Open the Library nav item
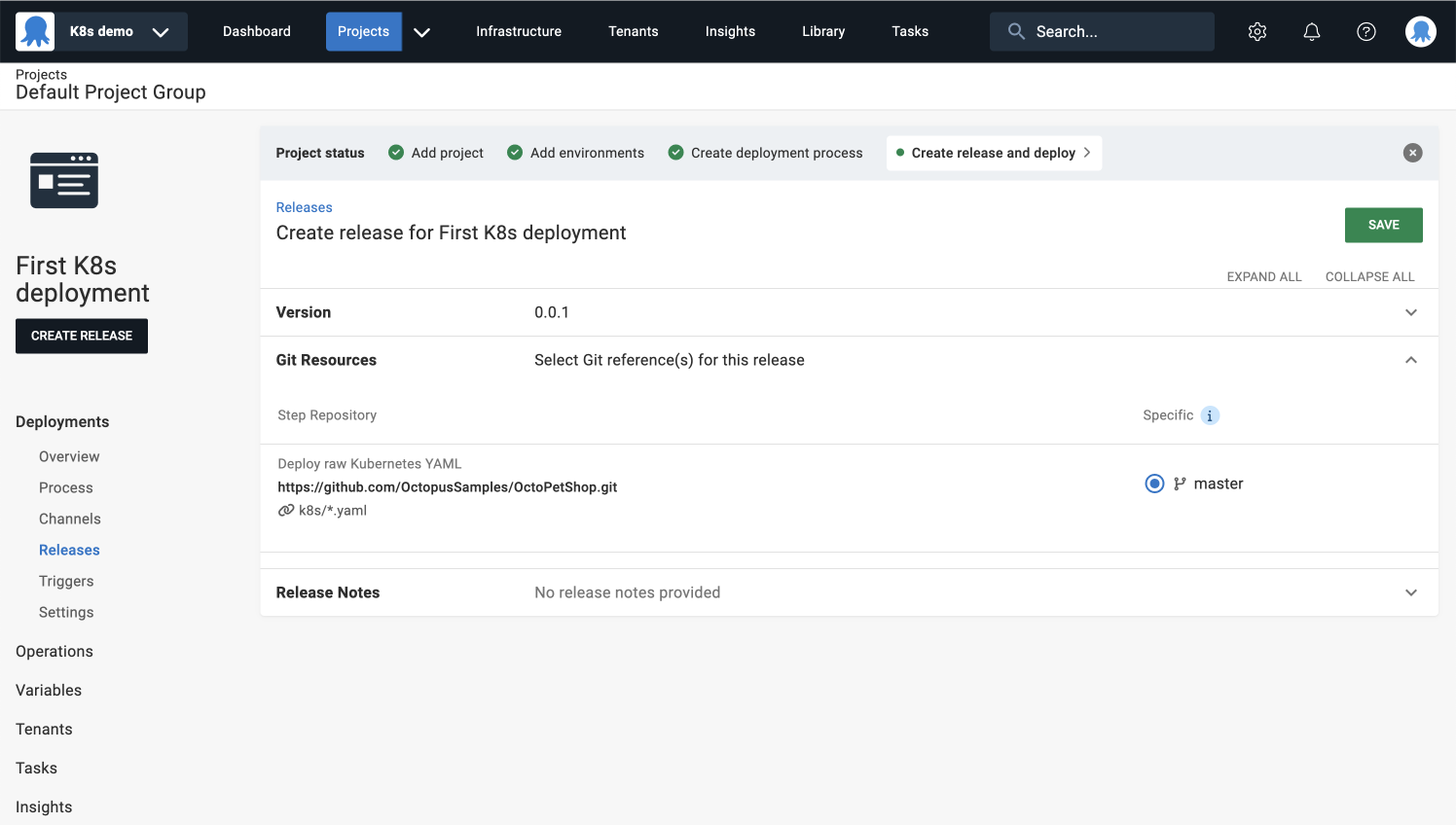Viewport: 1456px width, 825px height. coord(823,31)
